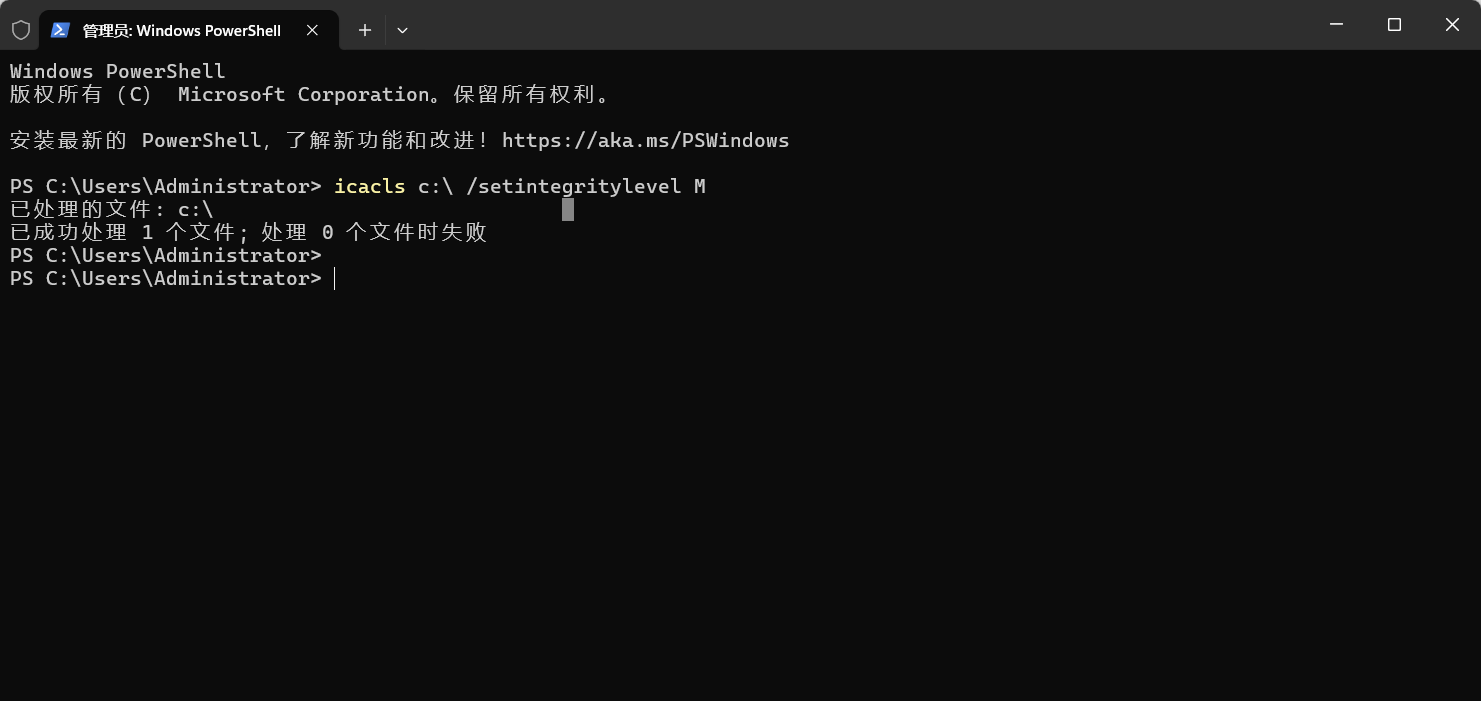The width and height of the screenshot is (1481, 701).
Task: Click the empty title bar area beside the dropdown
Action: 860,25
